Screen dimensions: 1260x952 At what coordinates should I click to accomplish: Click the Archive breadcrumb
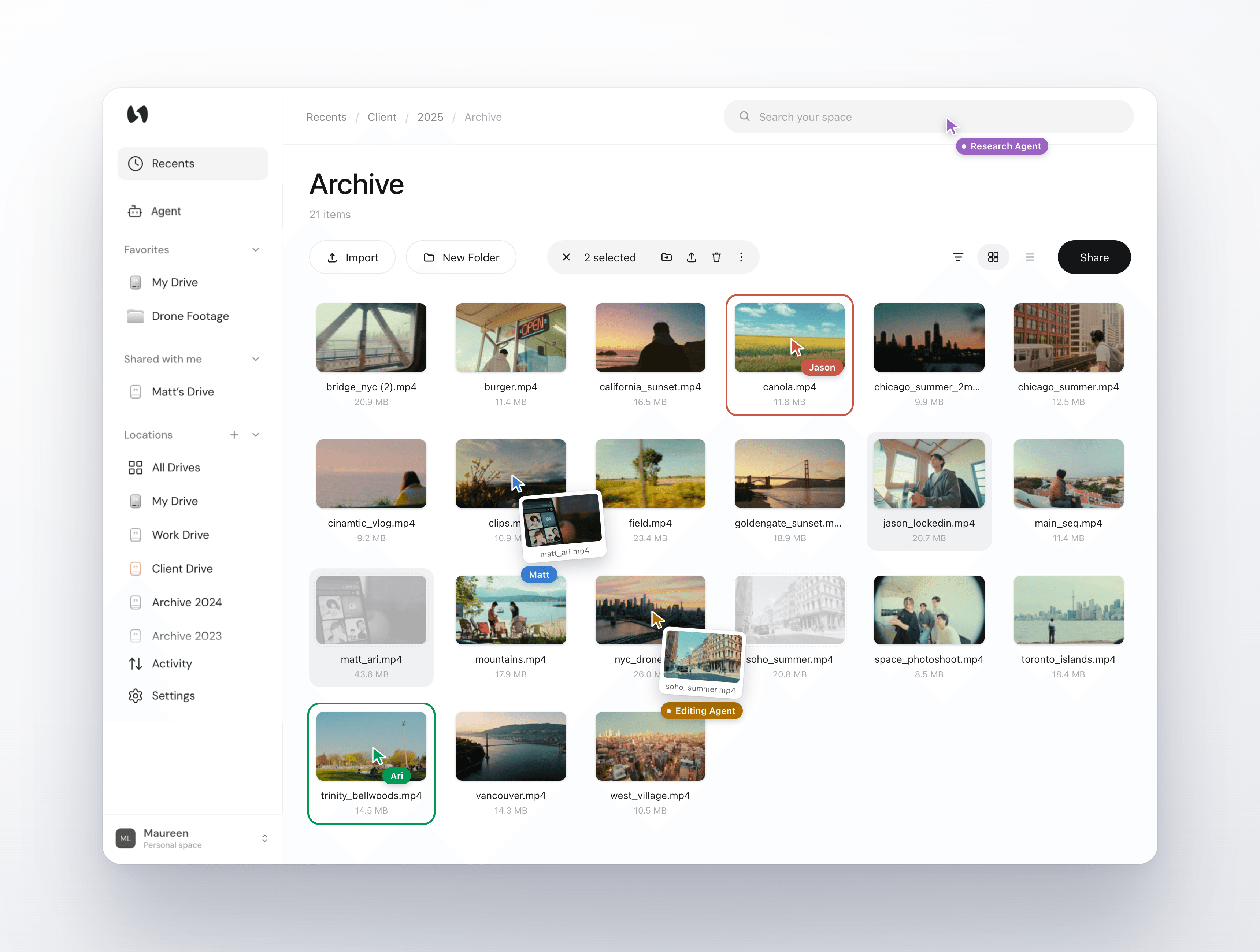pos(483,117)
